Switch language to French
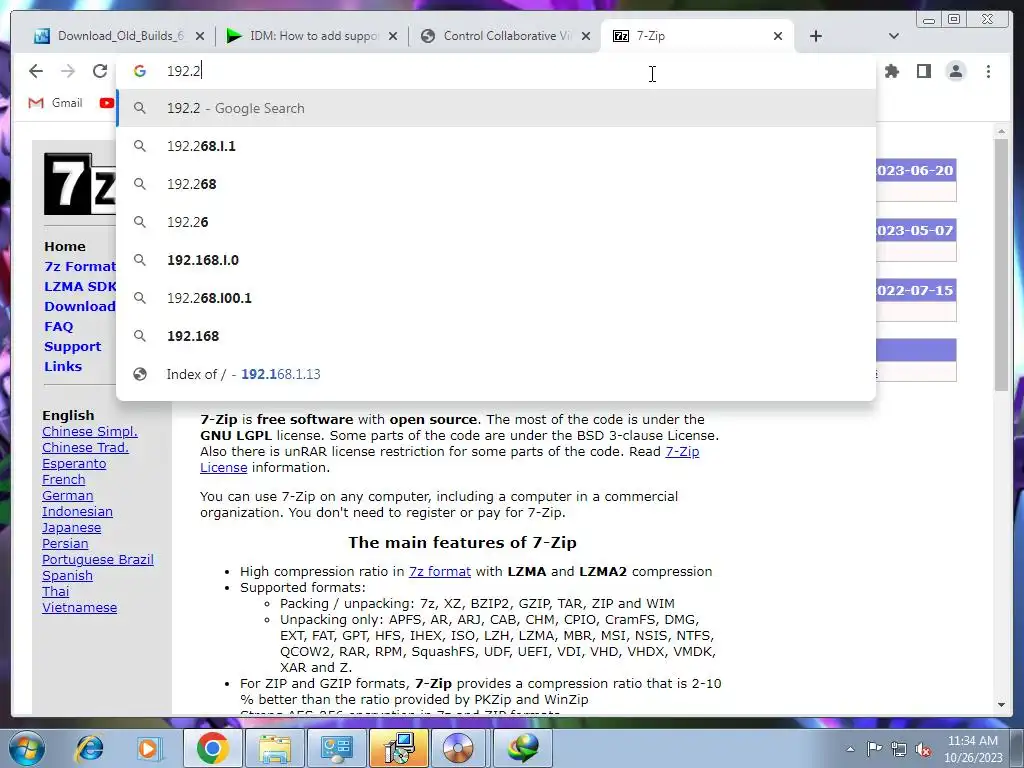This screenshot has height=768, width=1024. click(x=63, y=480)
